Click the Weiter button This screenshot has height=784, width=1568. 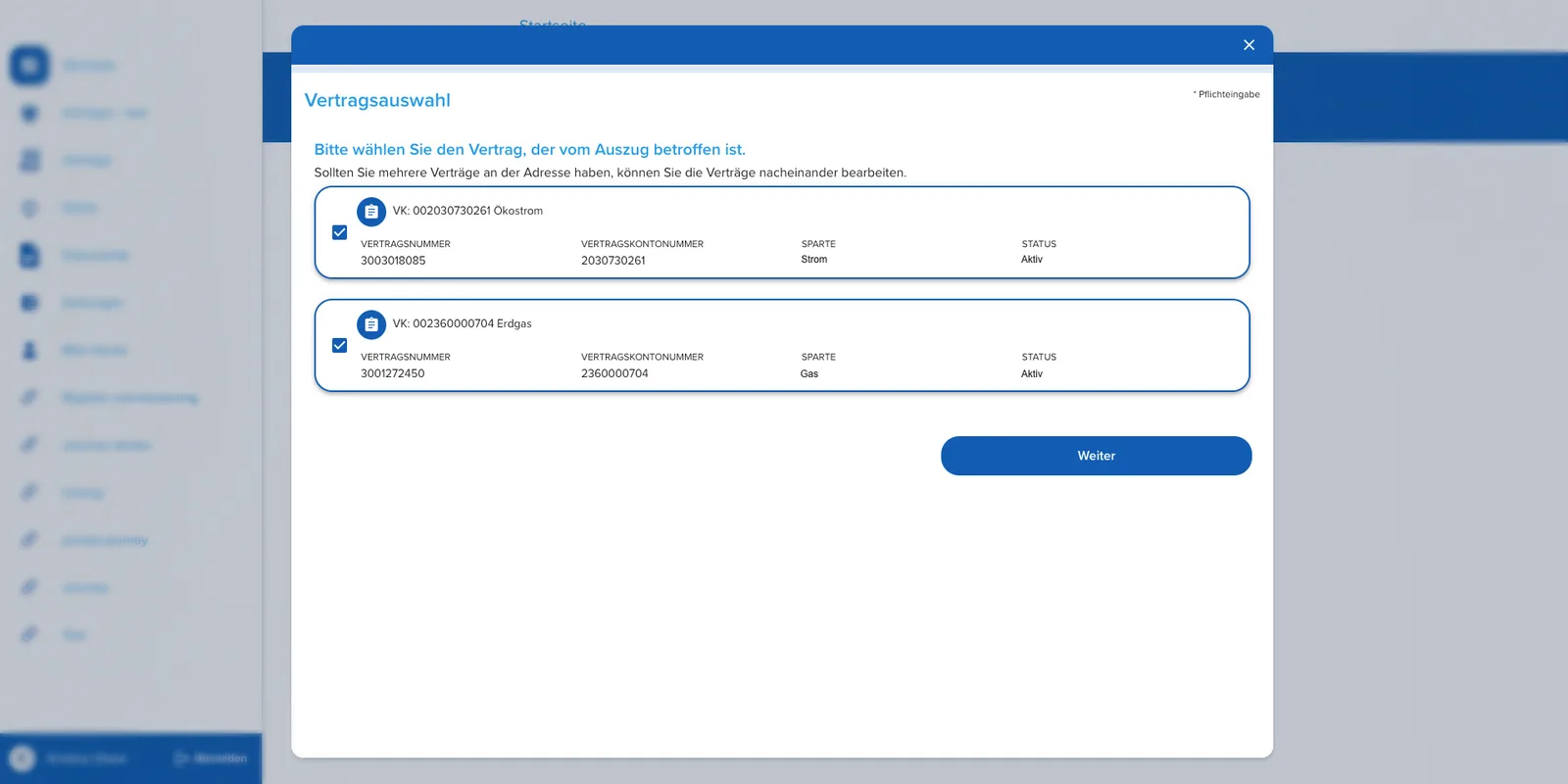tap(1096, 456)
